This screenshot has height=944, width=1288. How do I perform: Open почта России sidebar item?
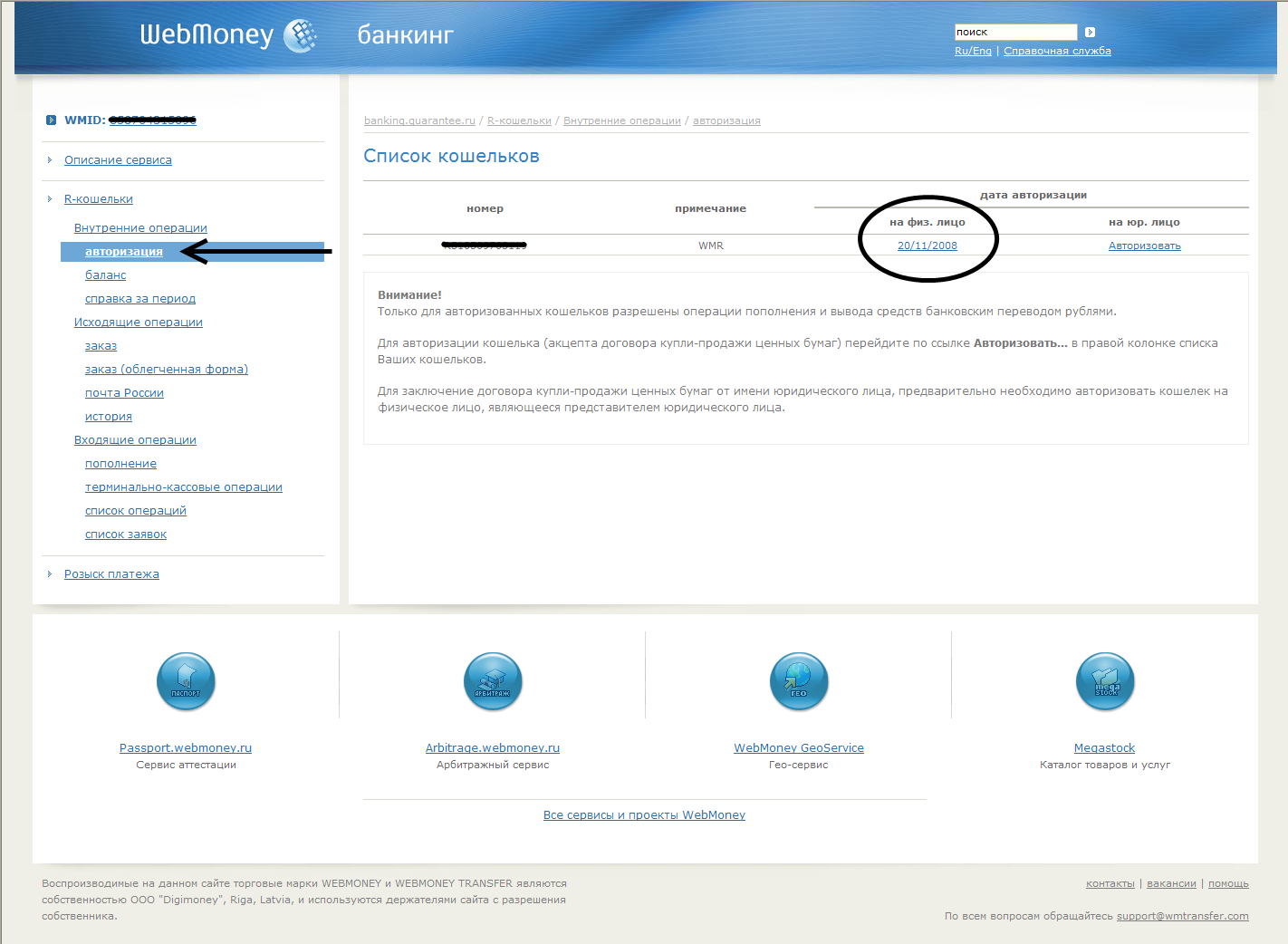[x=124, y=392]
